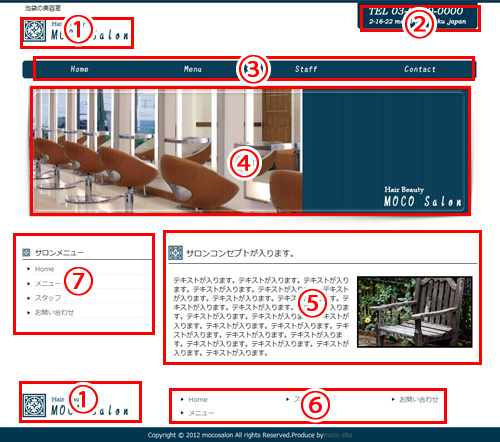Click the wooden bench photo thumbnail
Viewport: 500px width, 442px height.
415,312
